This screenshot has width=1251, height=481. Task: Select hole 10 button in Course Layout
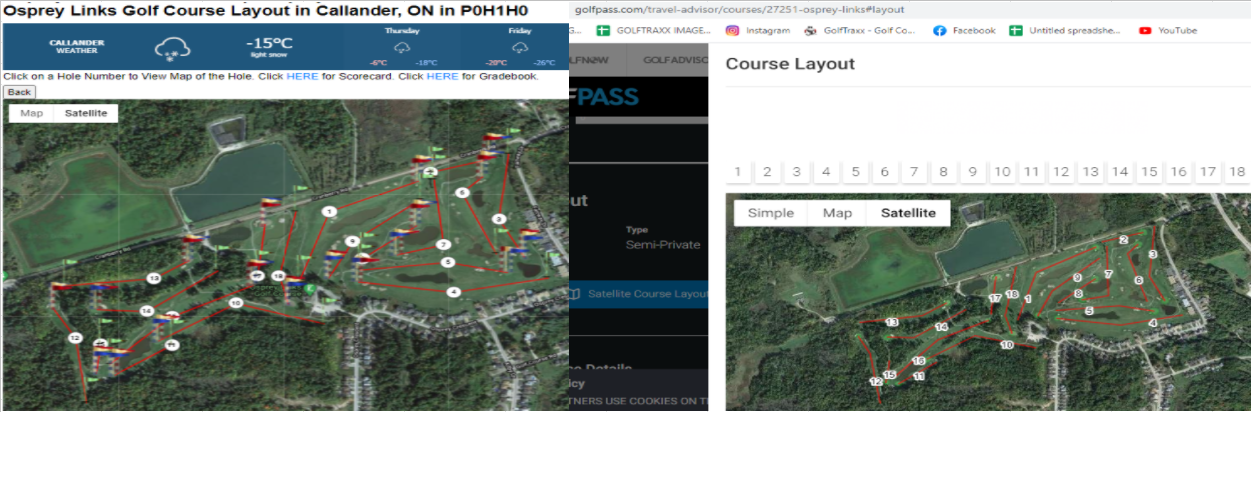coord(1002,172)
